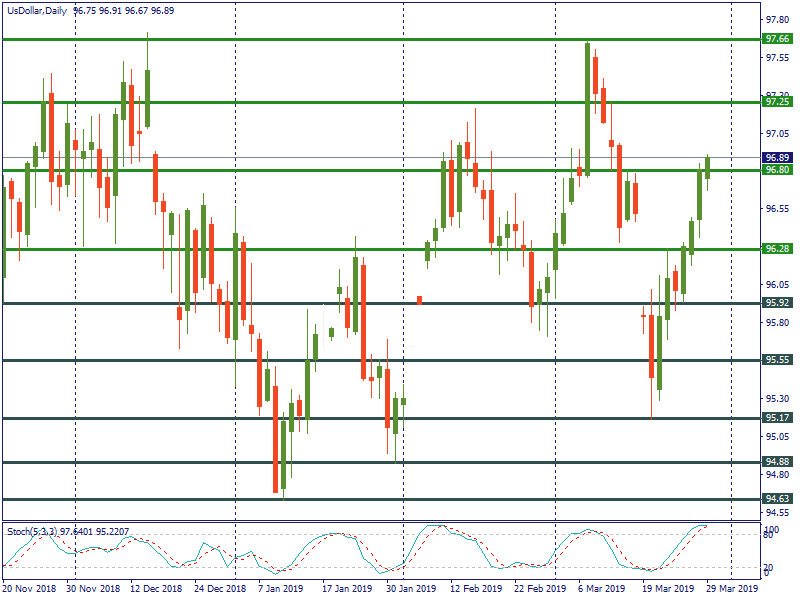Click the 95.55 support price label
The width and height of the screenshot is (800, 600).
pyautogui.click(x=777, y=360)
